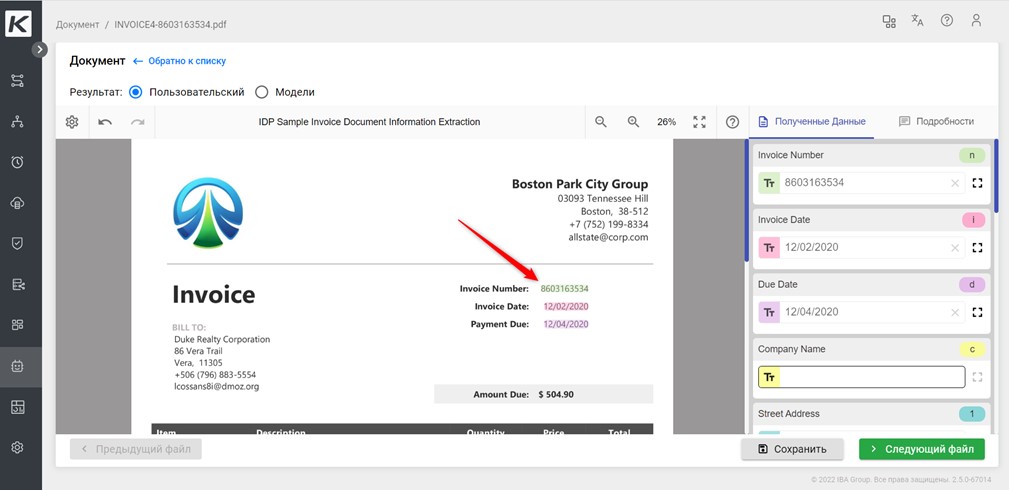
Task: Click the devices icon in the top right
Action: (889, 21)
